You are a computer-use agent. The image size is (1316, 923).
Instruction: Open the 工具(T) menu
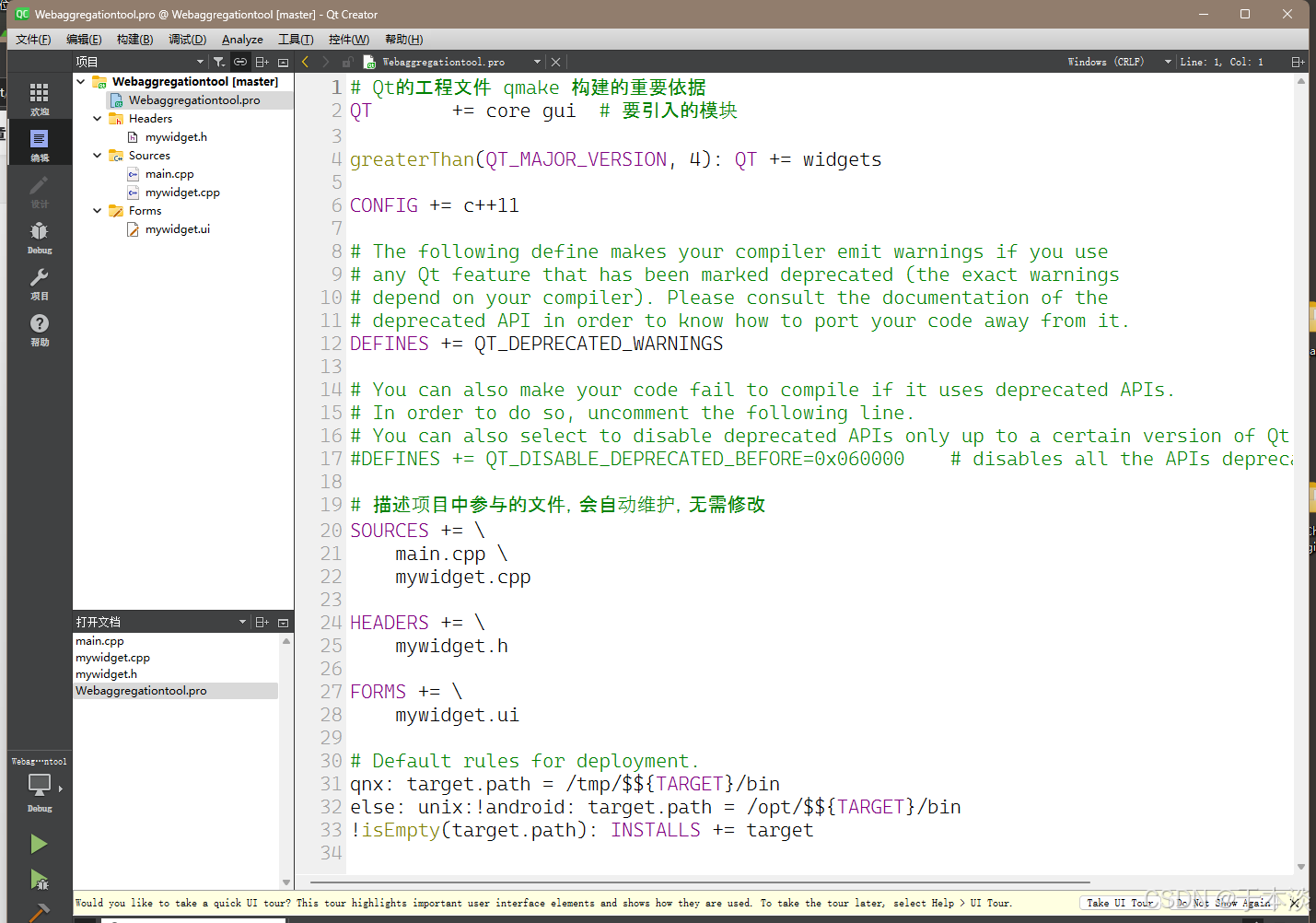click(x=296, y=39)
